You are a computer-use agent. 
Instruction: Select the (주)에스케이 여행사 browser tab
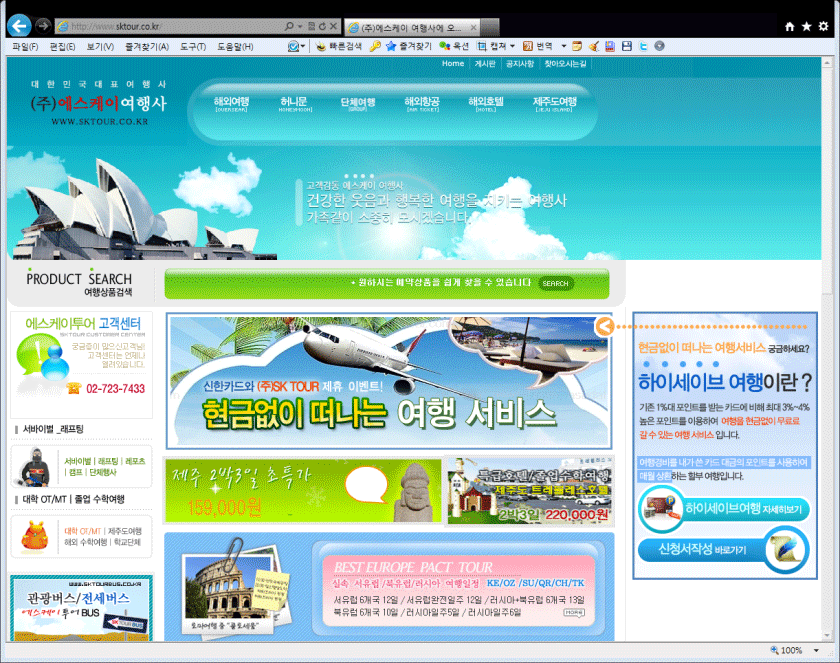click(412, 27)
